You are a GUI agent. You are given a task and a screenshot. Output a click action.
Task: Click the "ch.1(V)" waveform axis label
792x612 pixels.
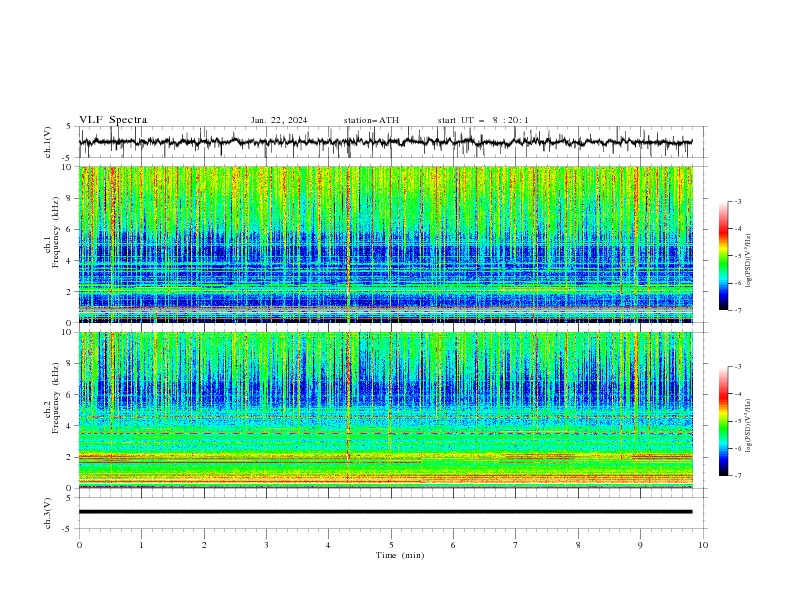point(48,142)
